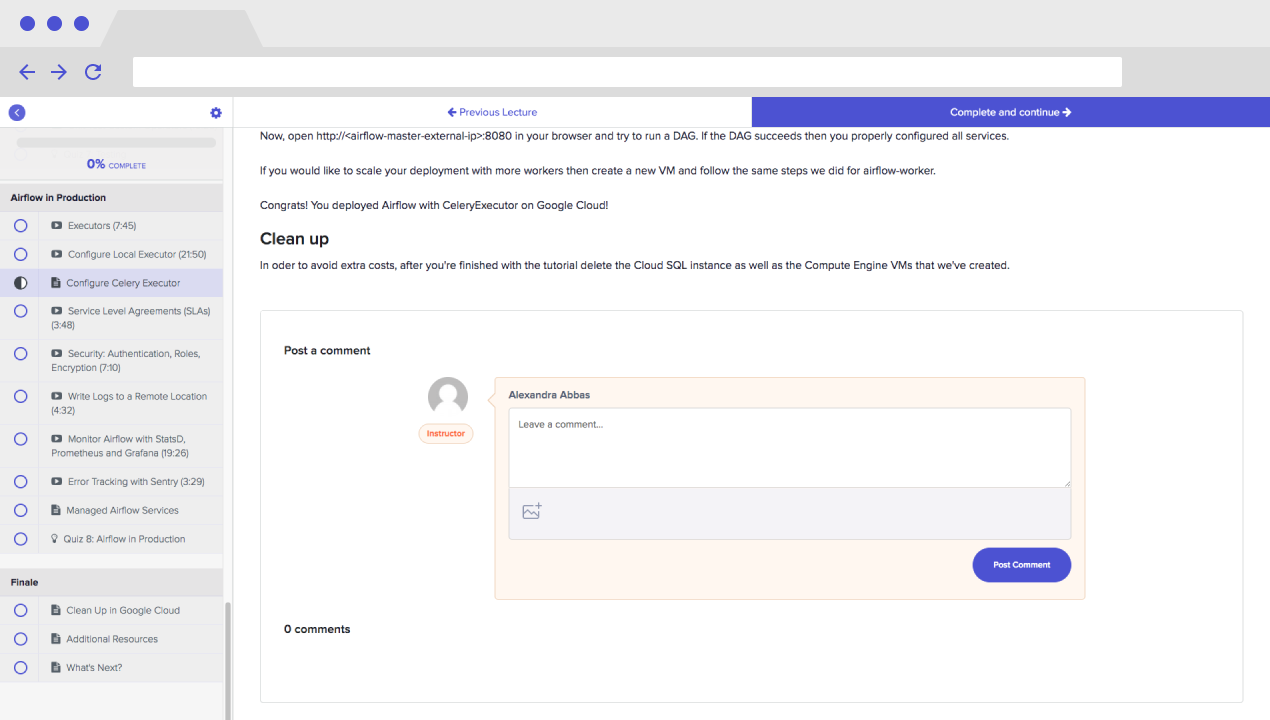Image resolution: width=1270 pixels, height=720 pixels.
Task: Click document icon beside What's Next?
Action: pyautogui.click(x=56, y=667)
